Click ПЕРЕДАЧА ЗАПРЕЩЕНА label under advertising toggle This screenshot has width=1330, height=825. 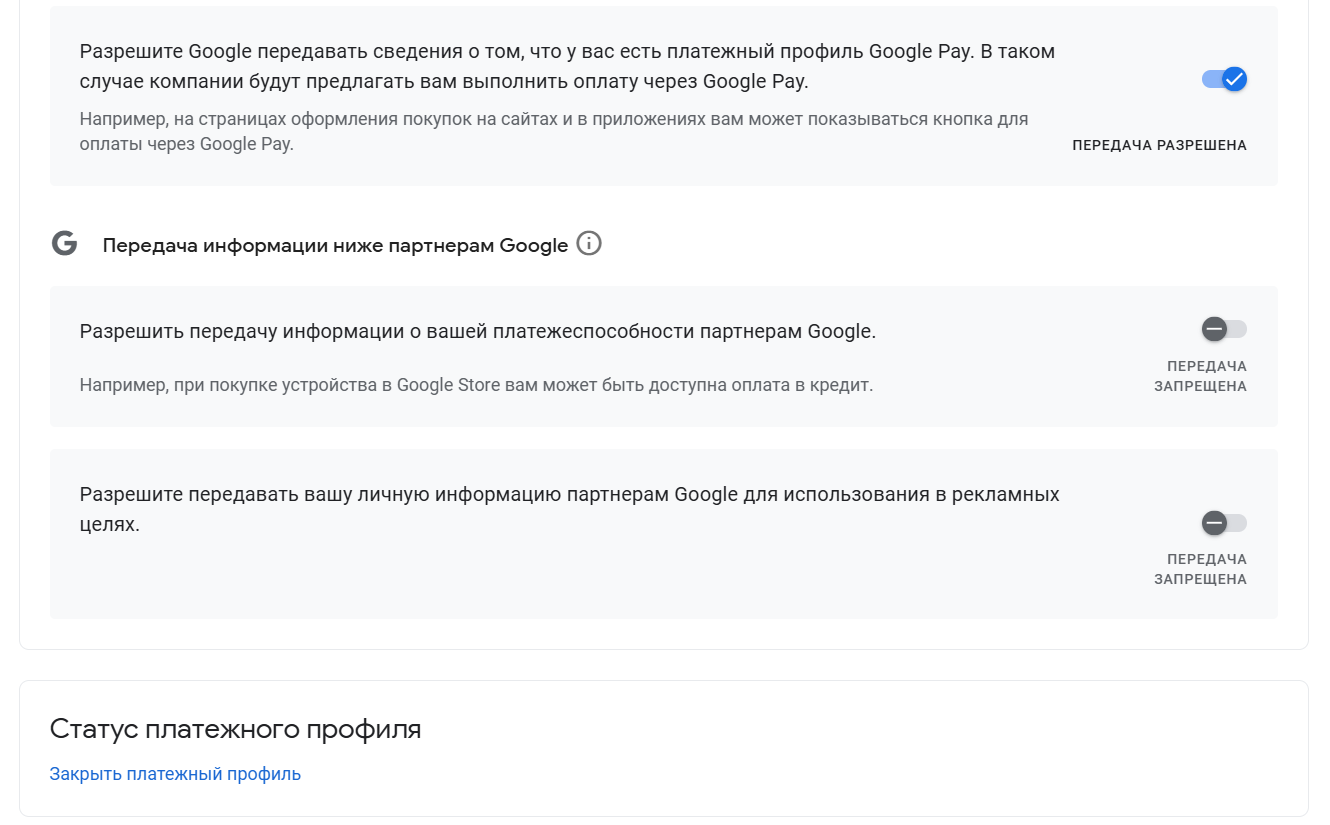(1201, 569)
